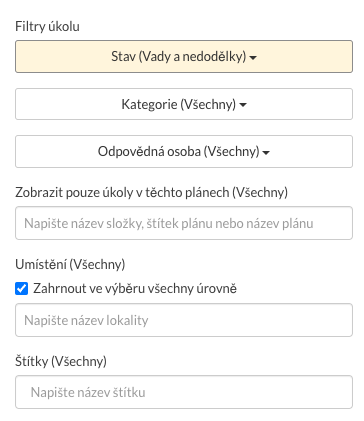
Task: Choose the category filter button
Action: click(184, 104)
